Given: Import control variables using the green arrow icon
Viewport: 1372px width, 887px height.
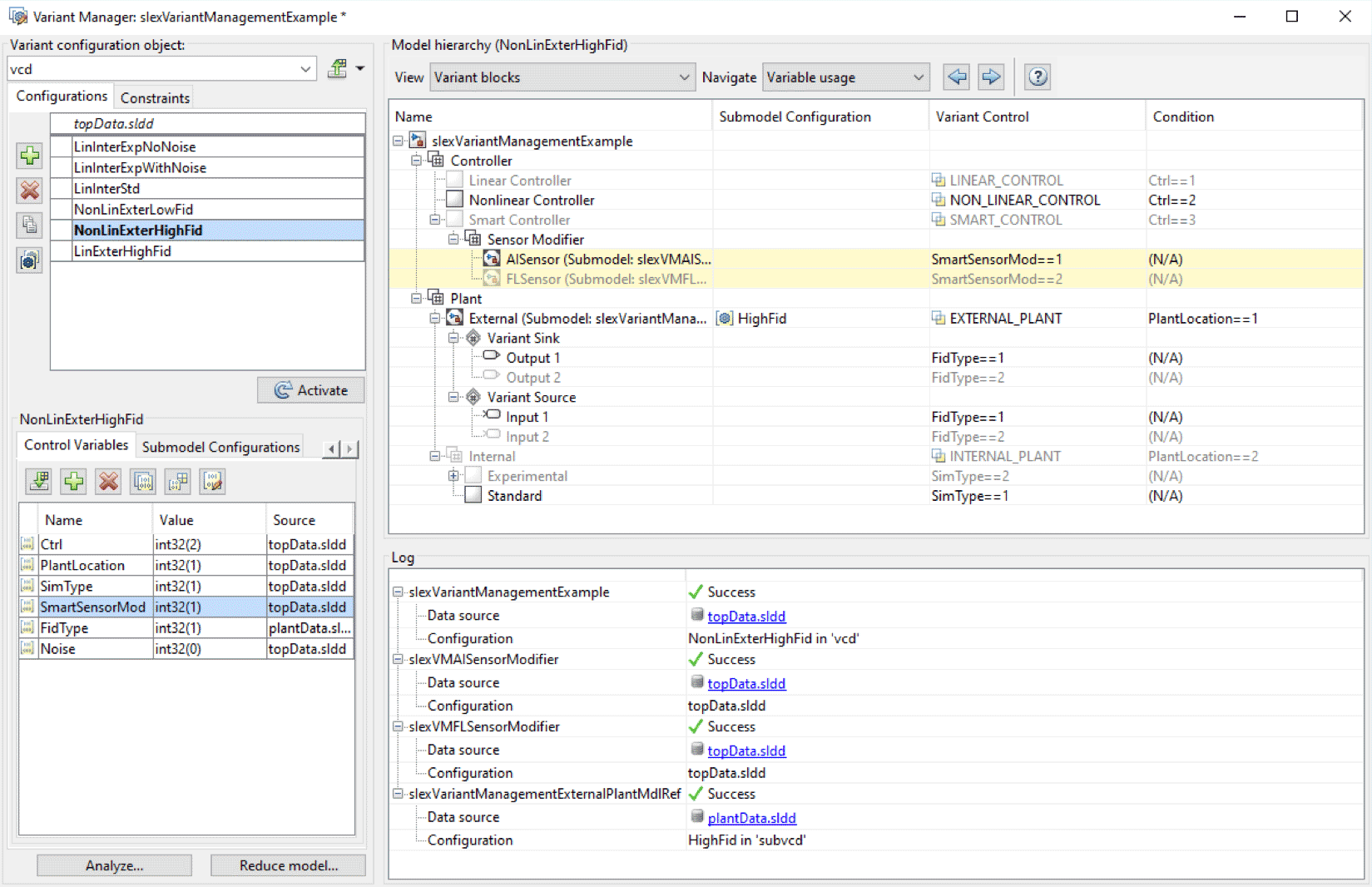Looking at the screenshot, I should click(38, 481).
